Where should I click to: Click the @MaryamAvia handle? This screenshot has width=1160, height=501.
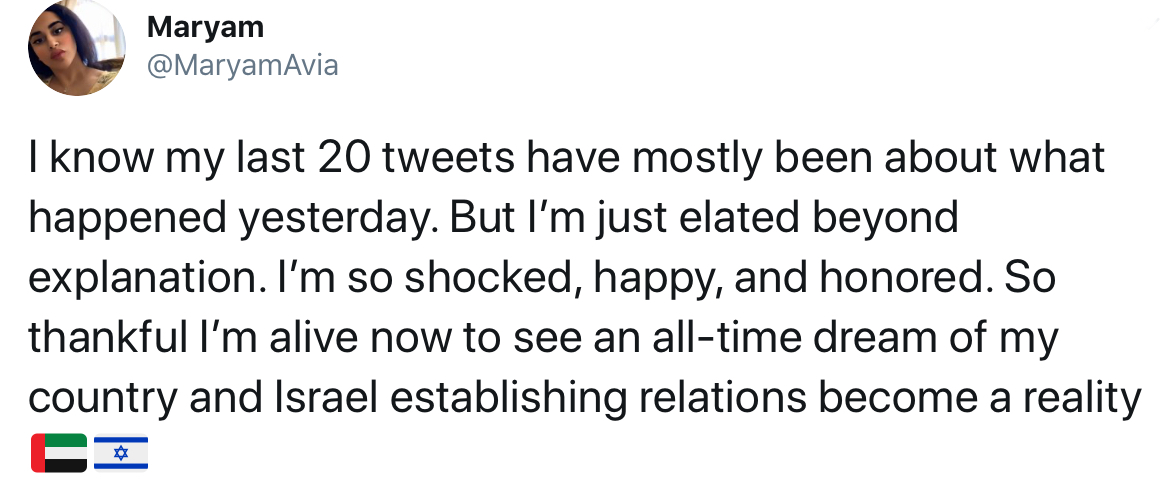pos(243,66)
